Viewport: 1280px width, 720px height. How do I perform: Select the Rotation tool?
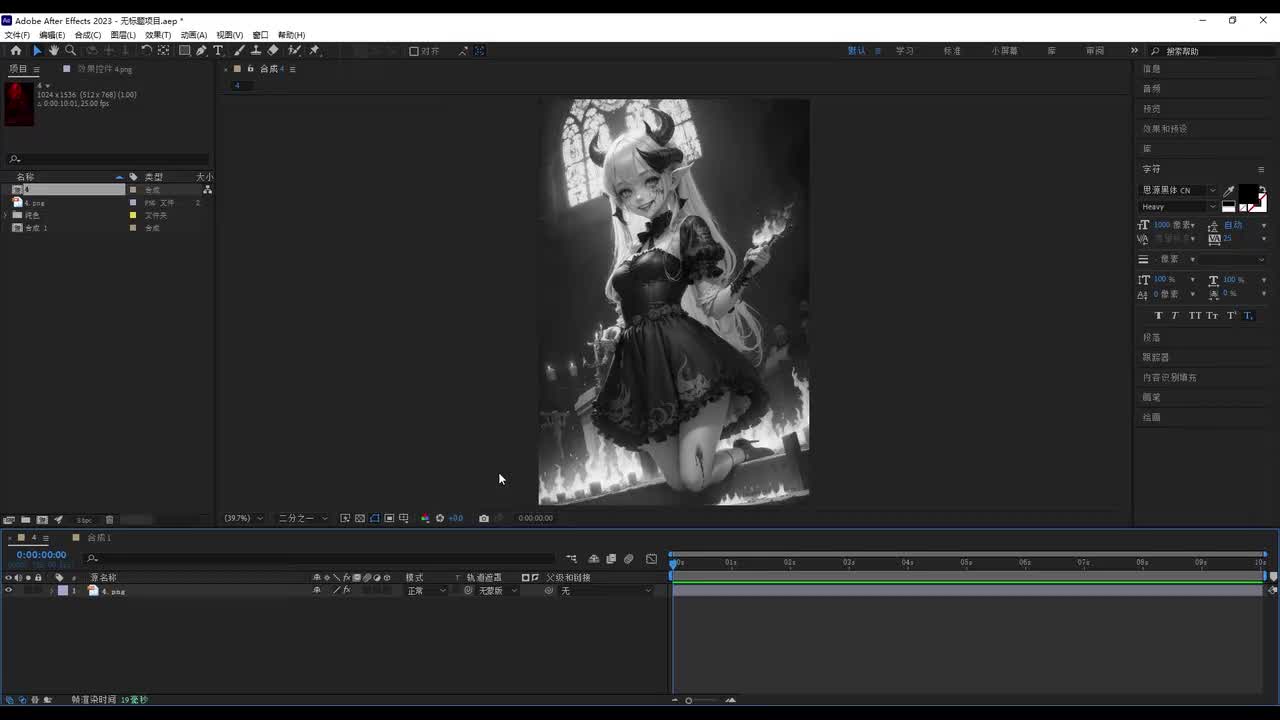[x=147, y=50]
